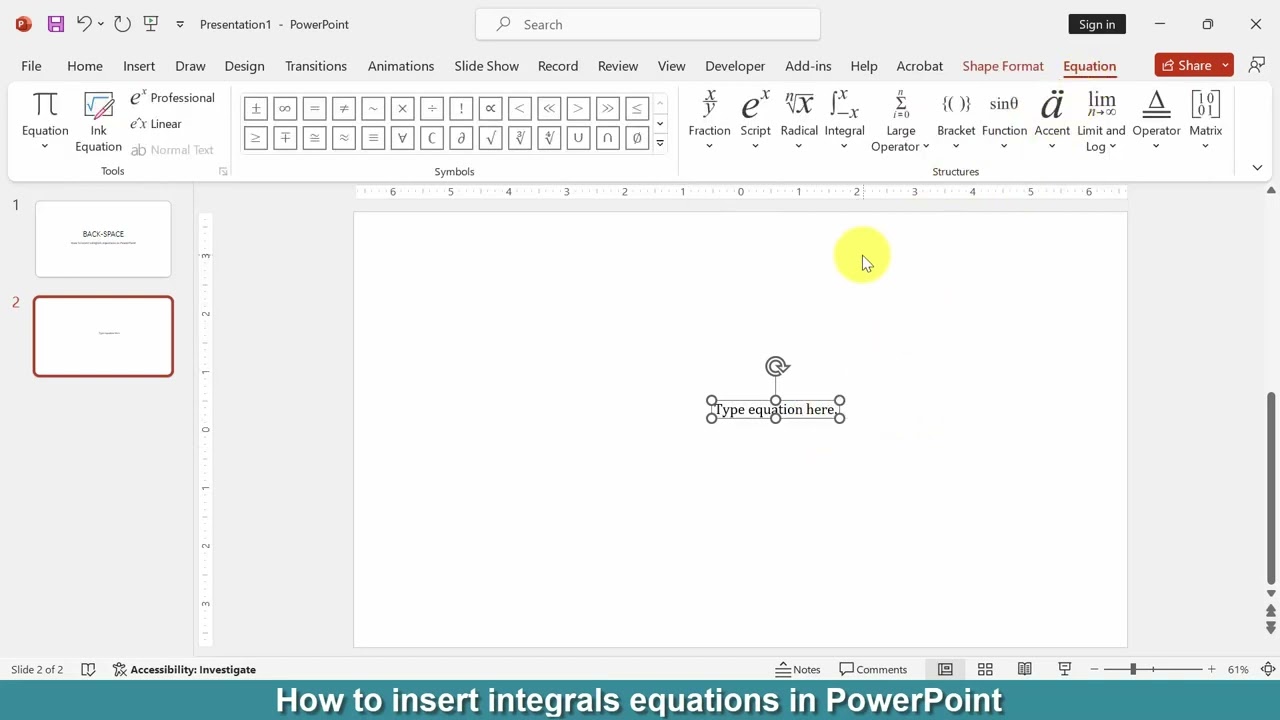Open the Integral structures dropdown
1280x720 pixels.
[x=844, y=121]
